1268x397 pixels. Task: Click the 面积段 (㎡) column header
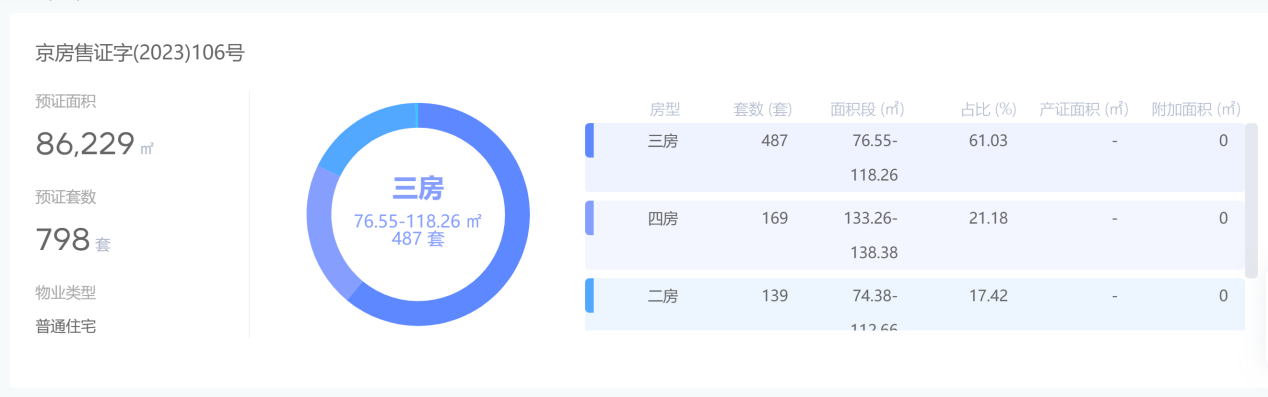point(867,109)
